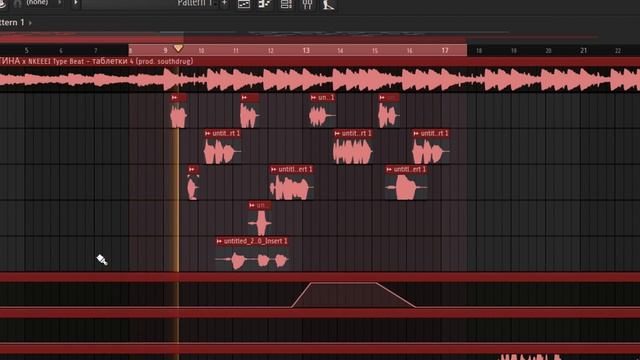
Task: Open the Piano roll icon
Action: pos(265,4)
